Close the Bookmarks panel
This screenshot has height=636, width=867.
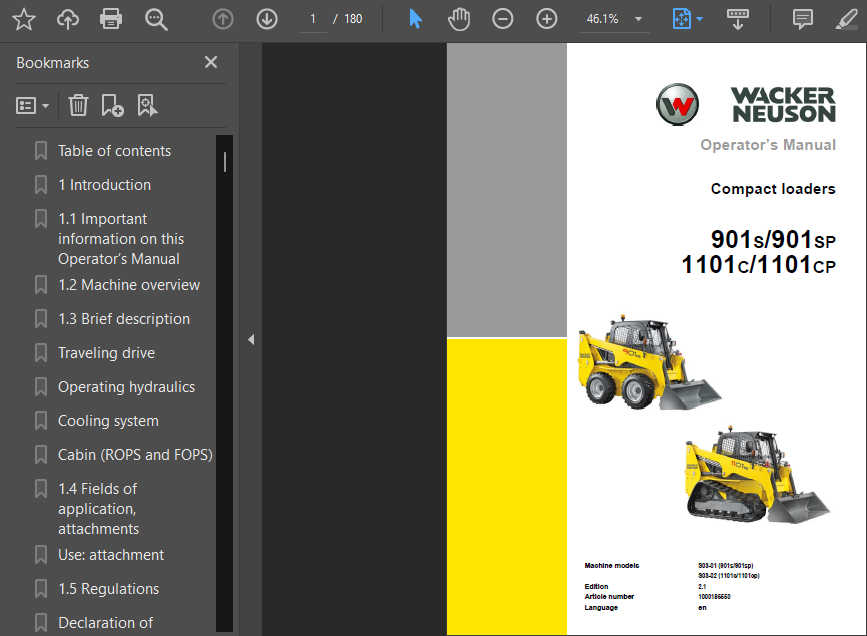(x=211, y=62)
